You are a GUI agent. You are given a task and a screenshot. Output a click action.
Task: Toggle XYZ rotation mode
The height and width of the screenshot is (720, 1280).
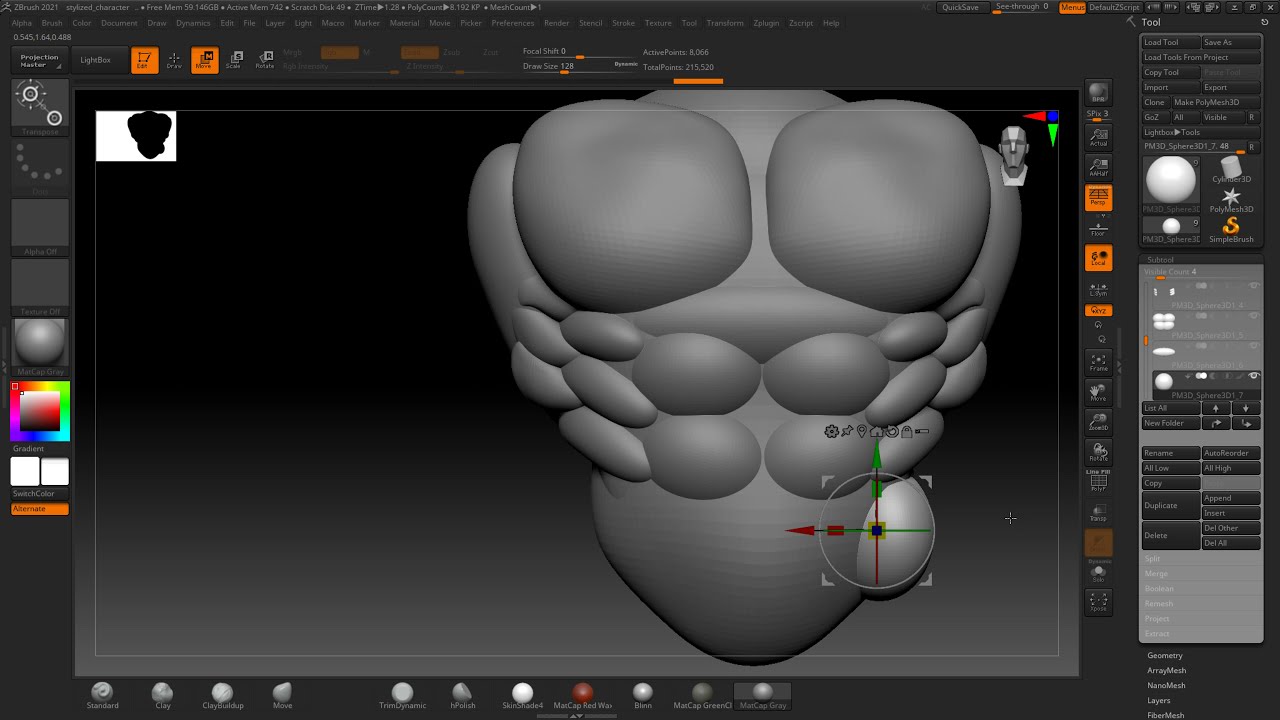(1098, 311)
